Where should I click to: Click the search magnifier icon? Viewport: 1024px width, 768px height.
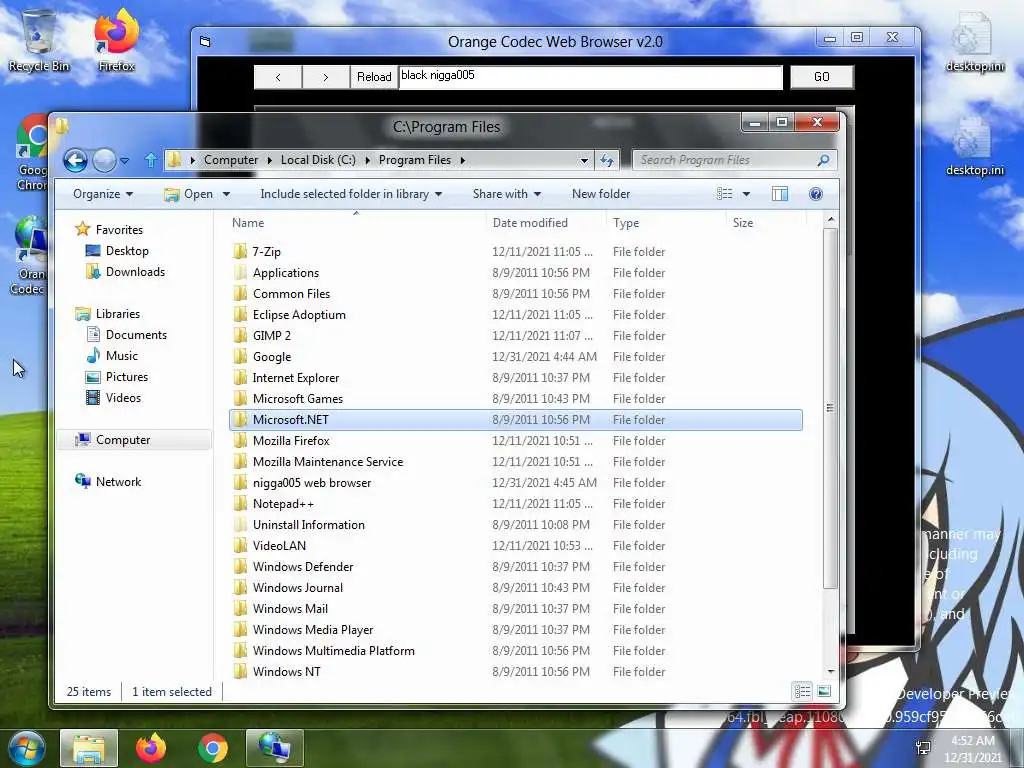[823, 160]
